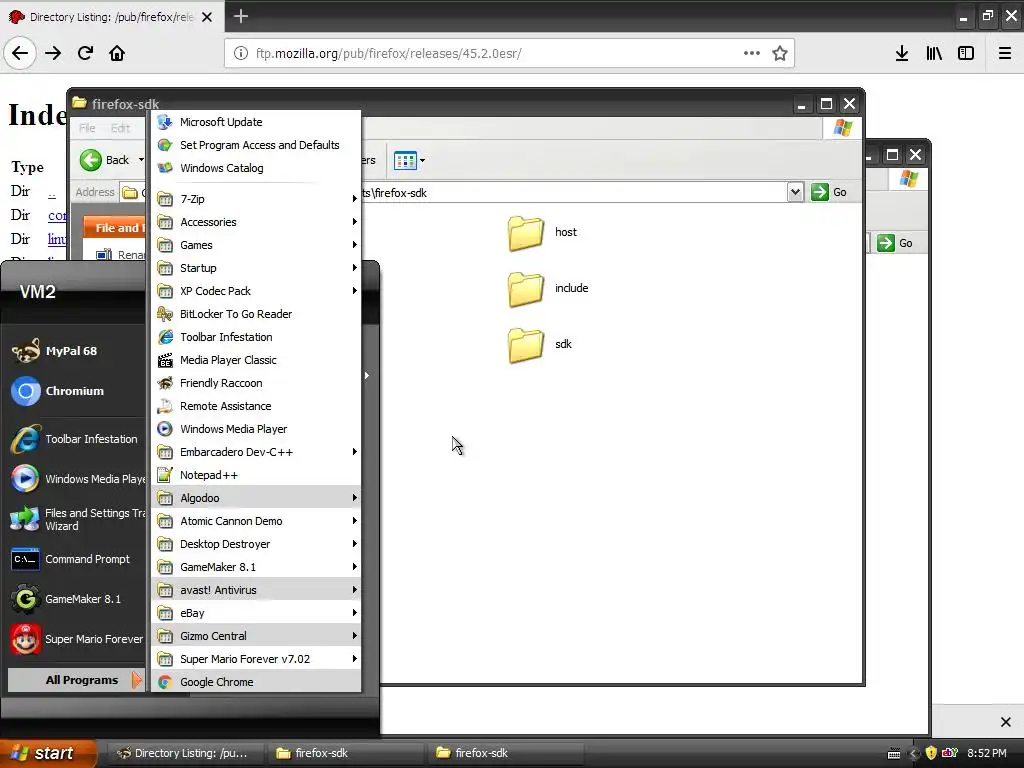The image size is (1024, 768).
Task: Click the system tray clock 8:52 PM
Action: click(x=987, y=753)
